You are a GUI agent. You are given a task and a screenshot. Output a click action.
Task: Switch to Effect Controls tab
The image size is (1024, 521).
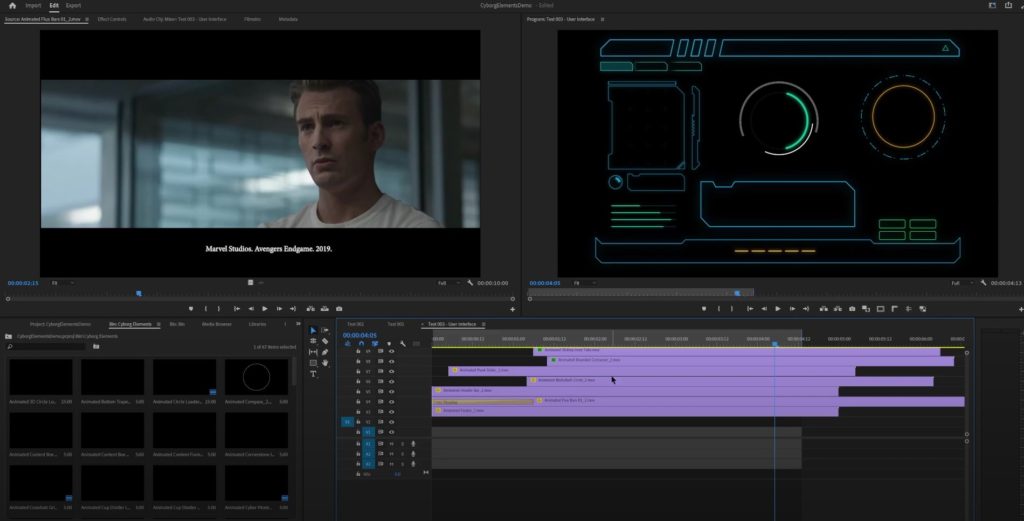coord(112,20)
